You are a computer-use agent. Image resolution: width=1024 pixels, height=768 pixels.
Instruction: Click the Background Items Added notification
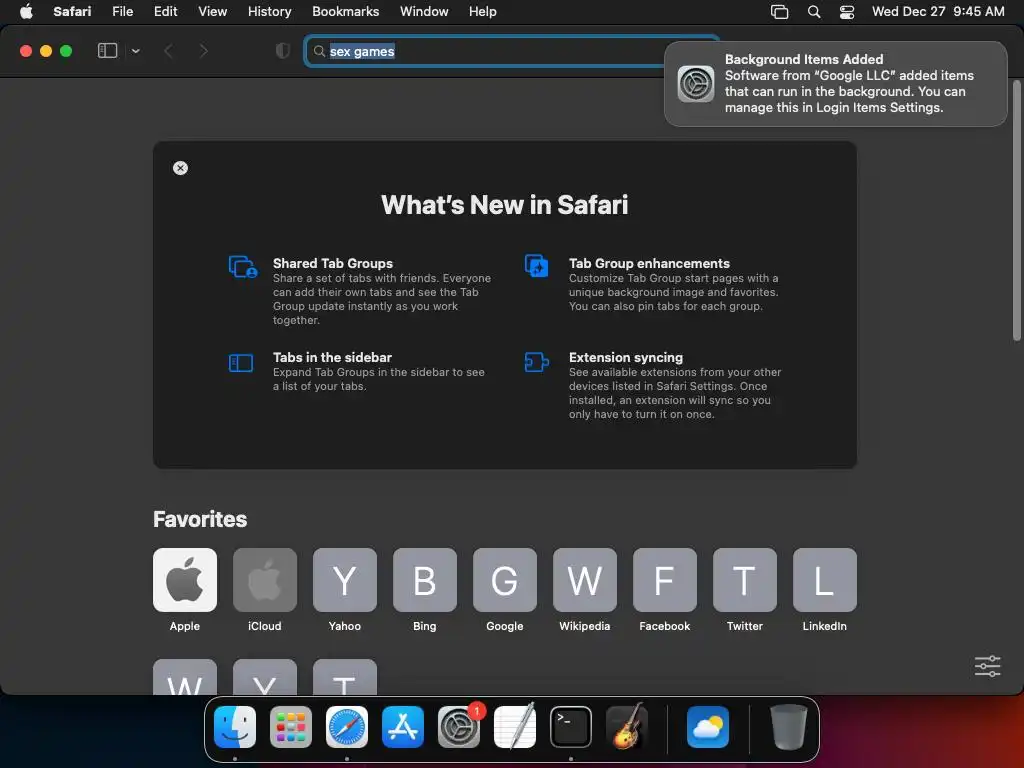[x=835, y=84]
